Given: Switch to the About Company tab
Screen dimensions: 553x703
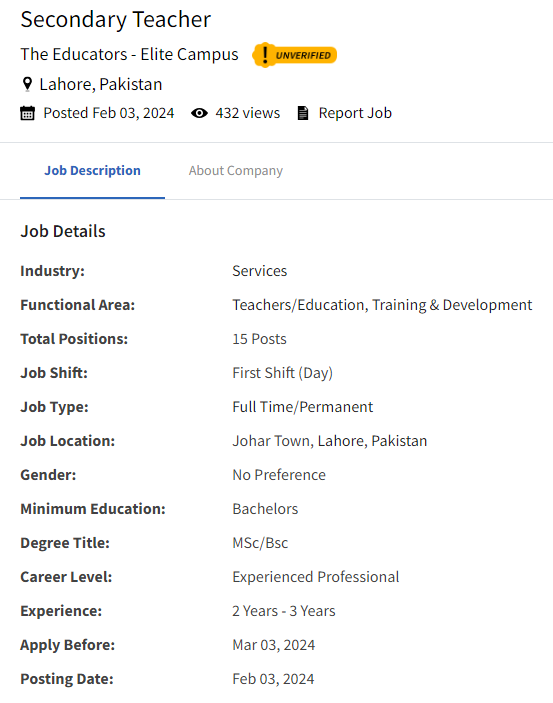Looking at the screenshot, I should pos(235,171).
